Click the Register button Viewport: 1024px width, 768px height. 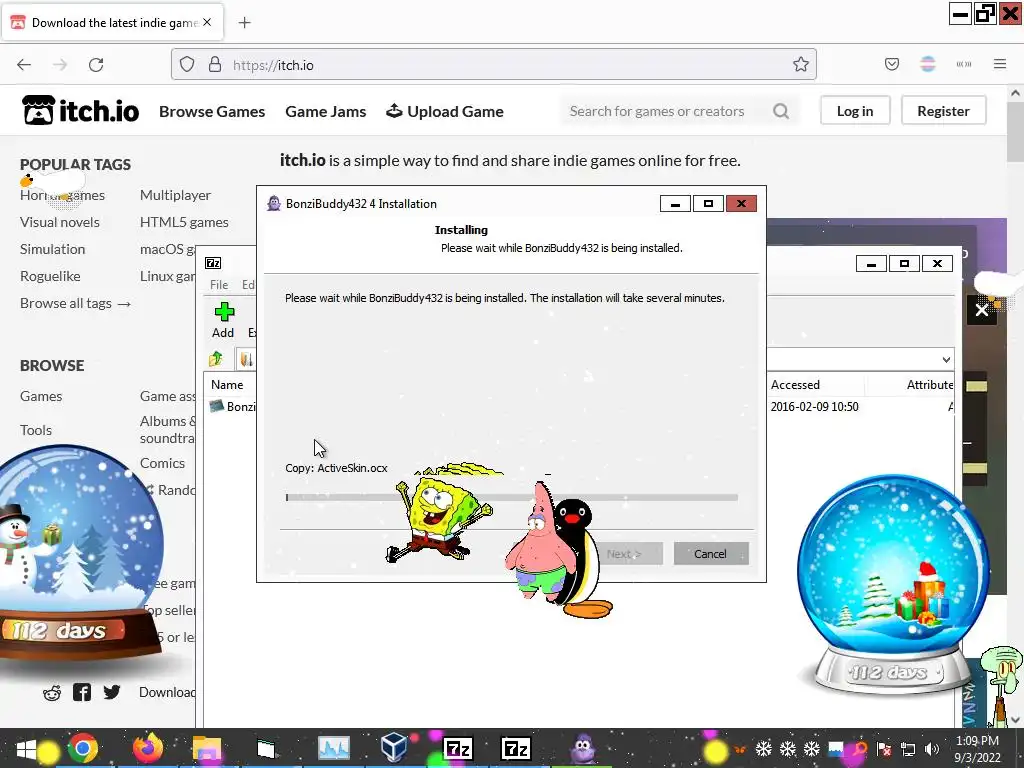click(943, 111)
